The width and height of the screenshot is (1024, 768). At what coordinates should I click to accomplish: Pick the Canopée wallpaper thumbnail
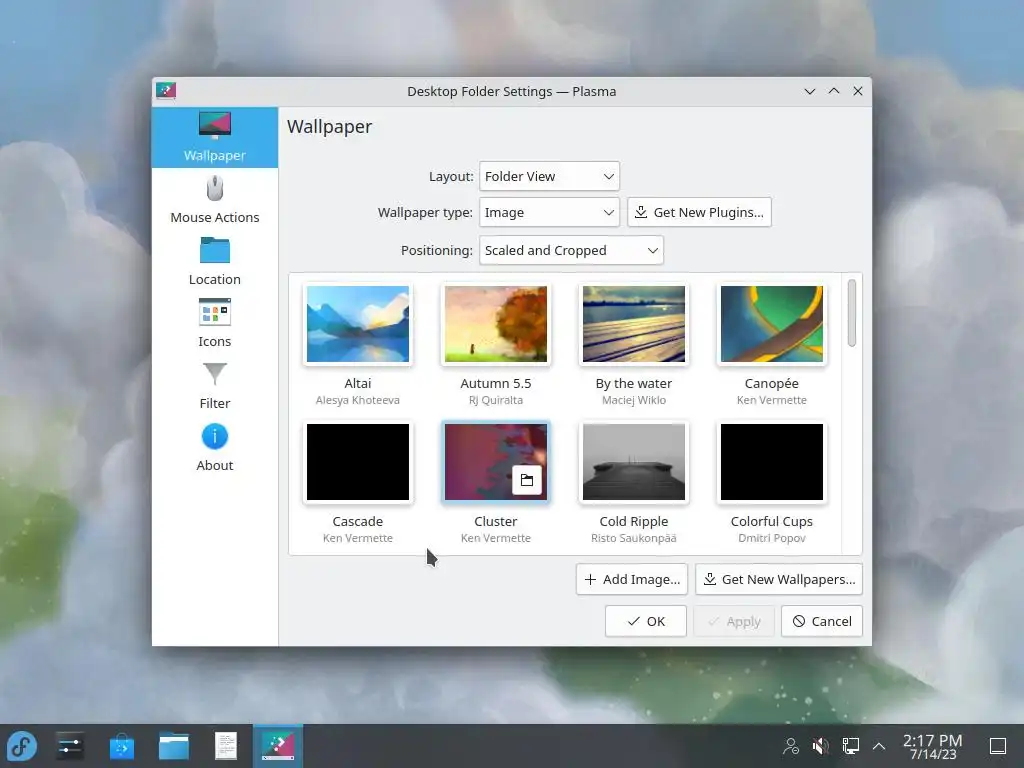771,324
